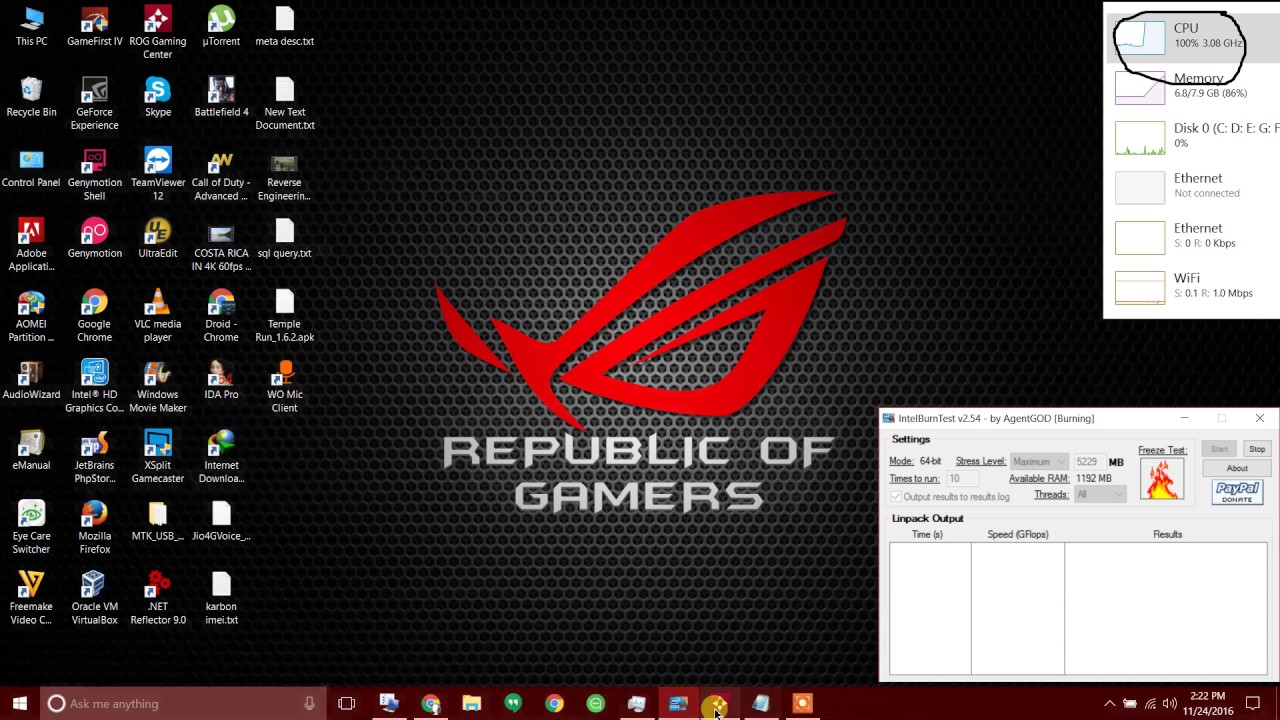Select the GeForce Experience desktop icon
Viewport: 1280px width, 720px height.
point(94,104)
